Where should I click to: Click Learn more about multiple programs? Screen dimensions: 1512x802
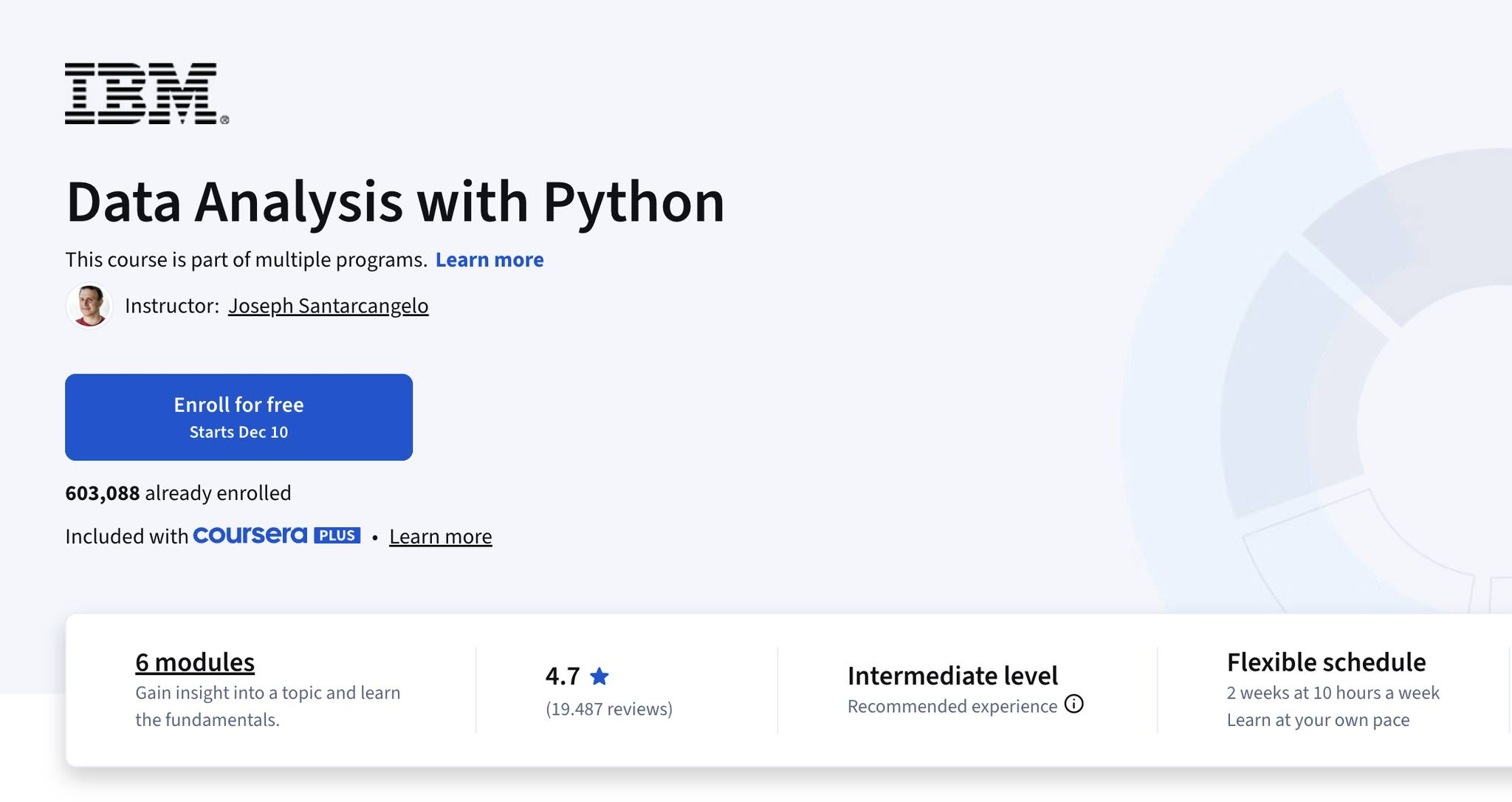tap(489, 260)
